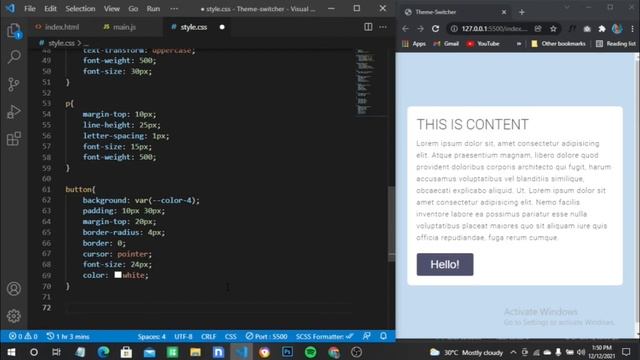Image resolution: width=640 pixels, height=360 pixels.
Task: Click the editor vertical scrollbar
Action: 391,224
